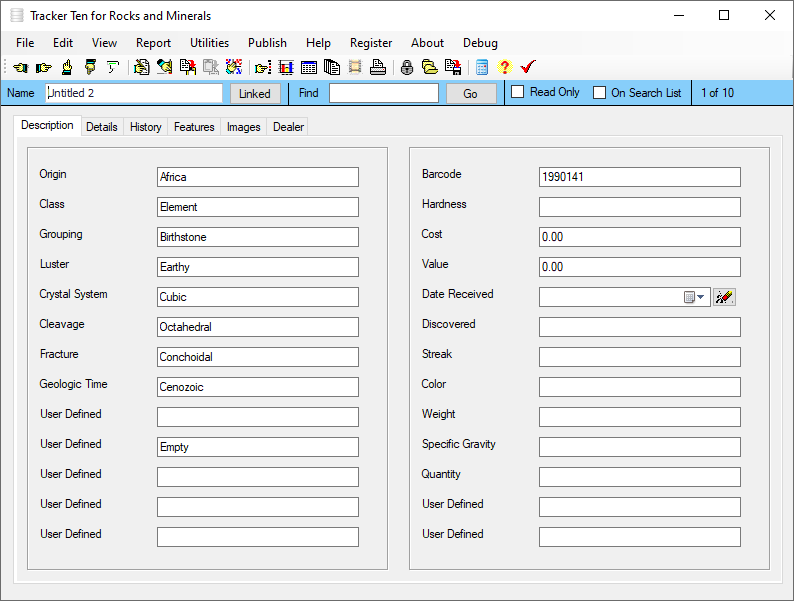Open the calculator from the toolbar
Screen dimensions: 794x601
click(x=482, y=68)
